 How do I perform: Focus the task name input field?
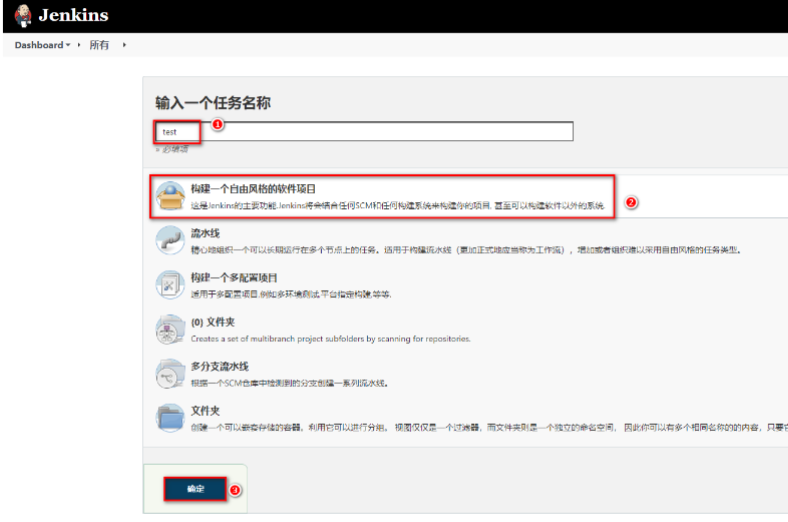point(364,132)
